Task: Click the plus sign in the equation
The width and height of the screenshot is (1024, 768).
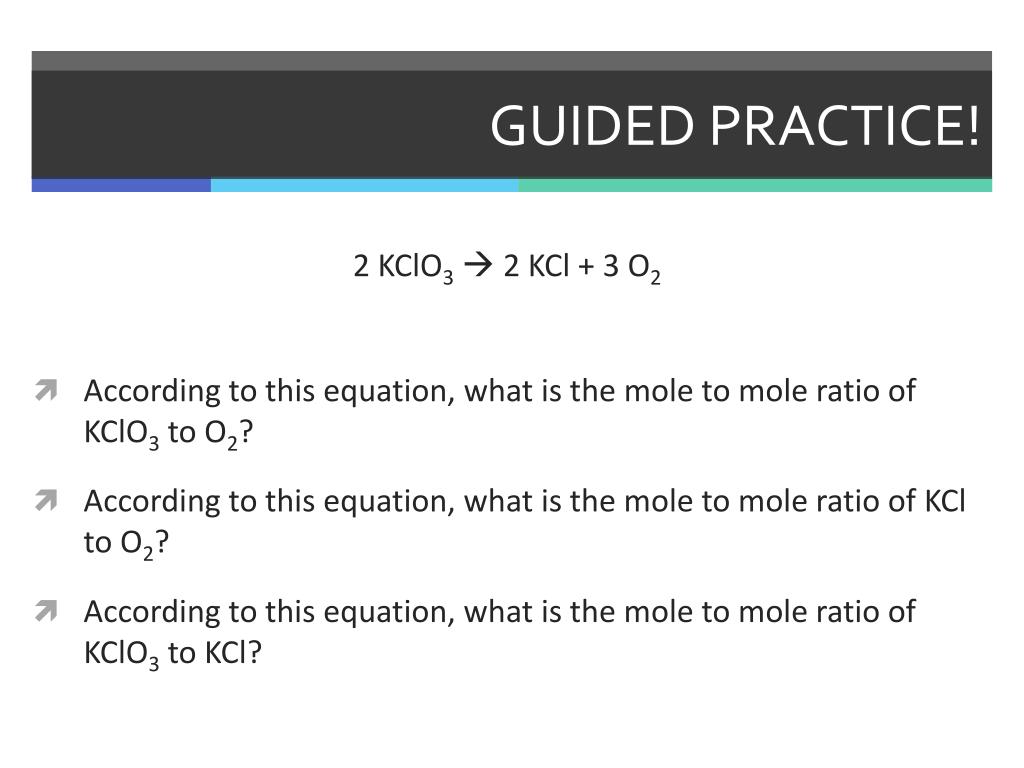Action: pos(586,266)
